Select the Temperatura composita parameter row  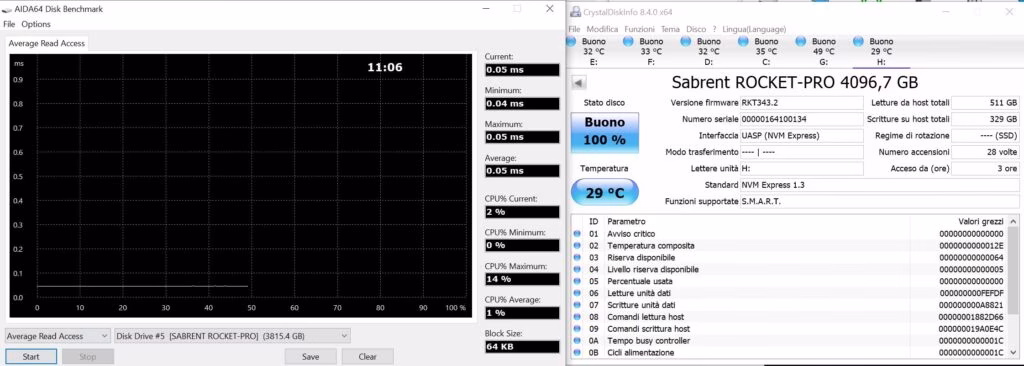tap(789, 246)
